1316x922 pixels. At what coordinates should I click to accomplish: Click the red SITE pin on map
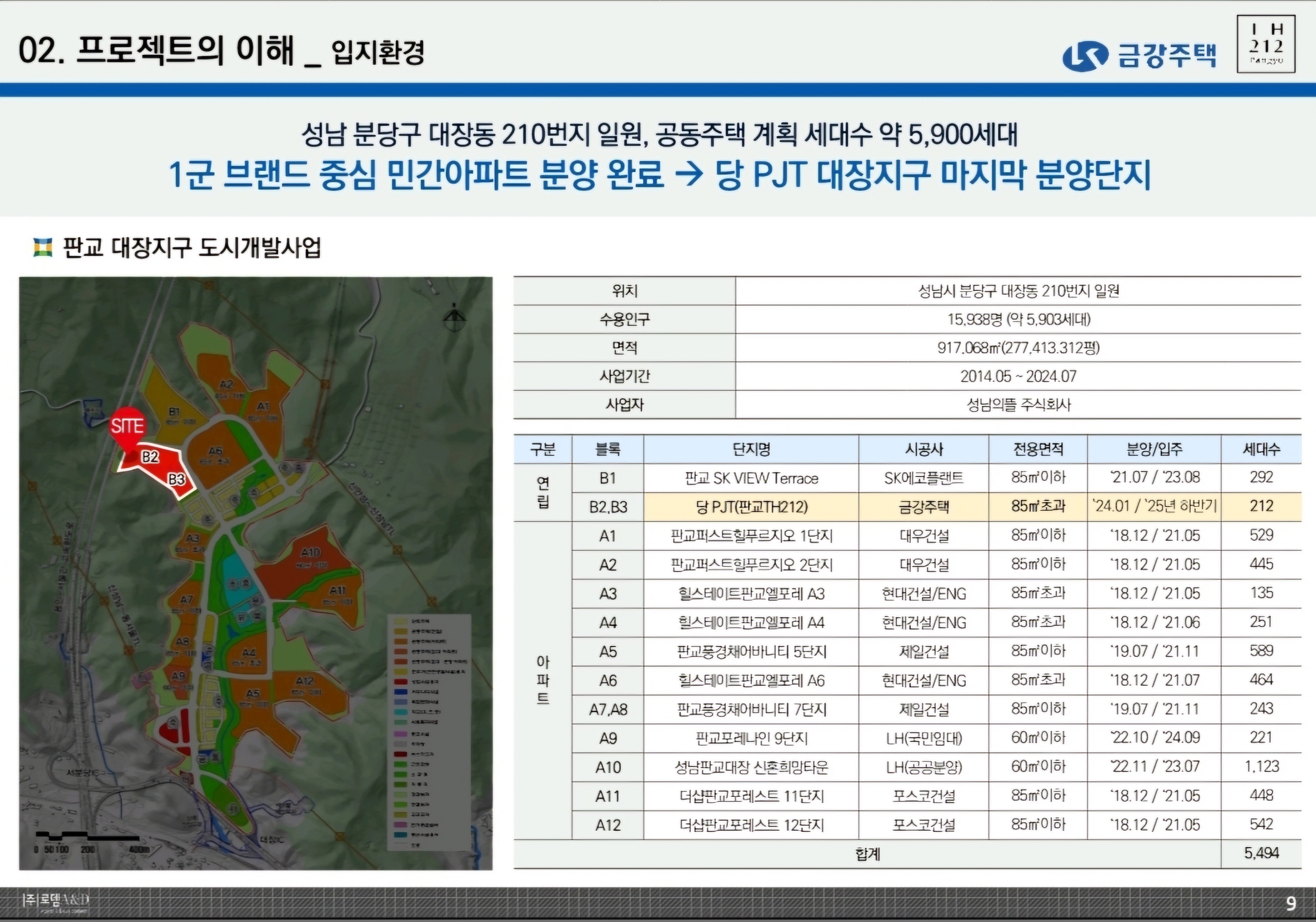click(x=128, y=429)
